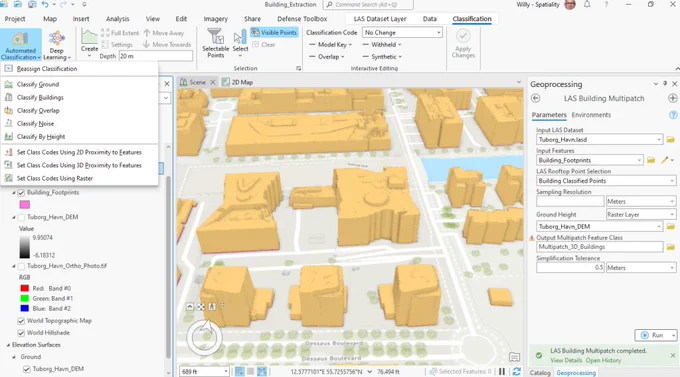Expand the Synthetic flag dropdown
This screenshot has height=377, width=680.
(382, 56)
